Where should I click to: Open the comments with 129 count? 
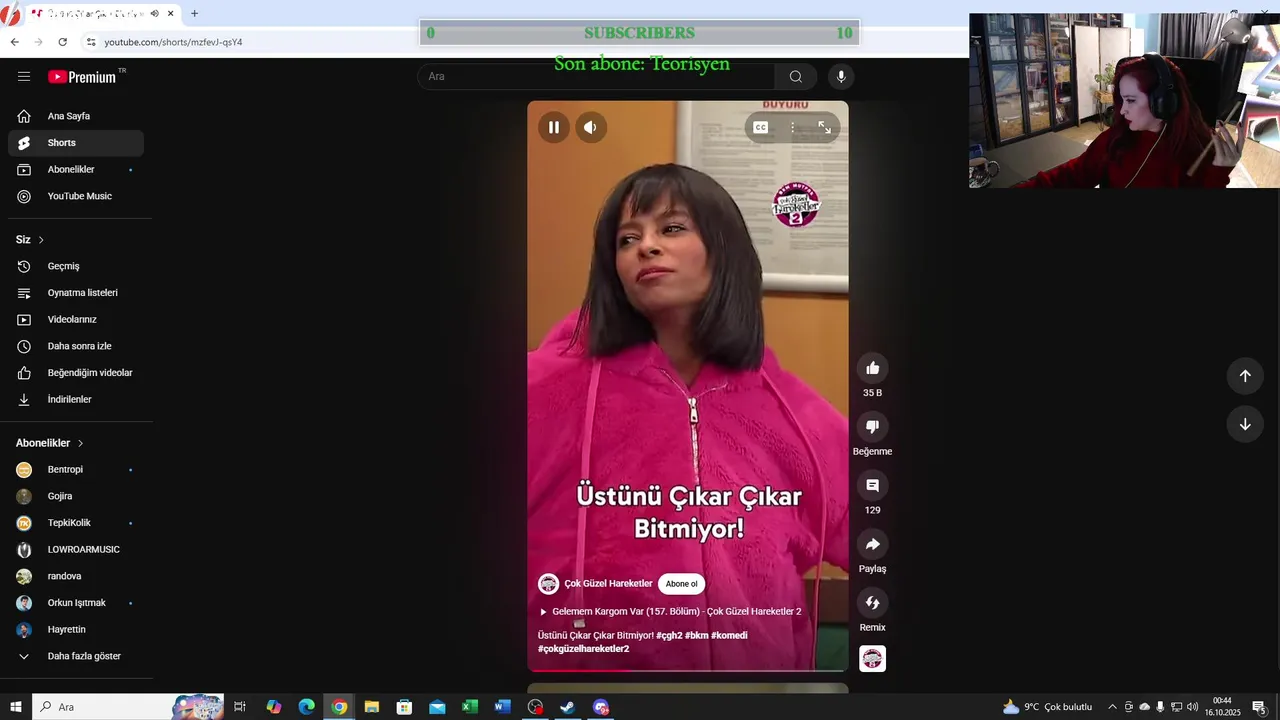[x=873, y=485]
